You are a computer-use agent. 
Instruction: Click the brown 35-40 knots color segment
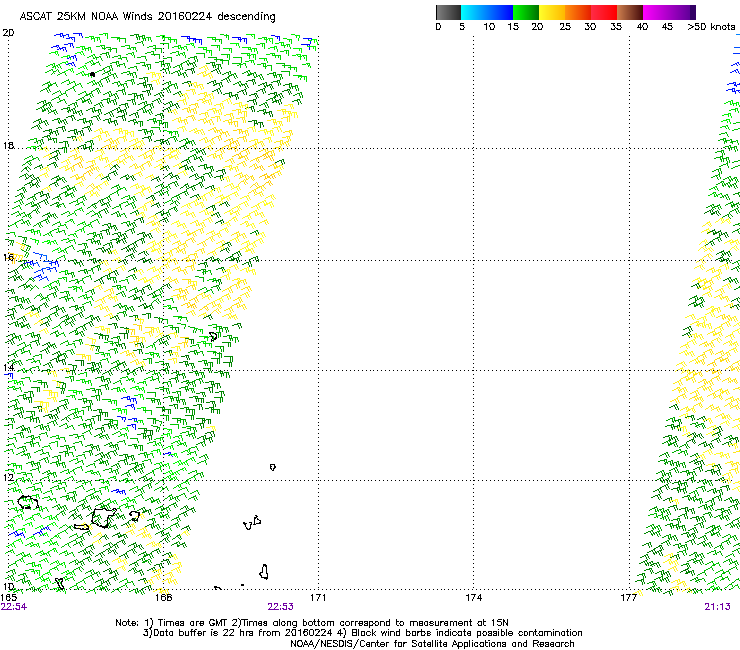[630, 12]
